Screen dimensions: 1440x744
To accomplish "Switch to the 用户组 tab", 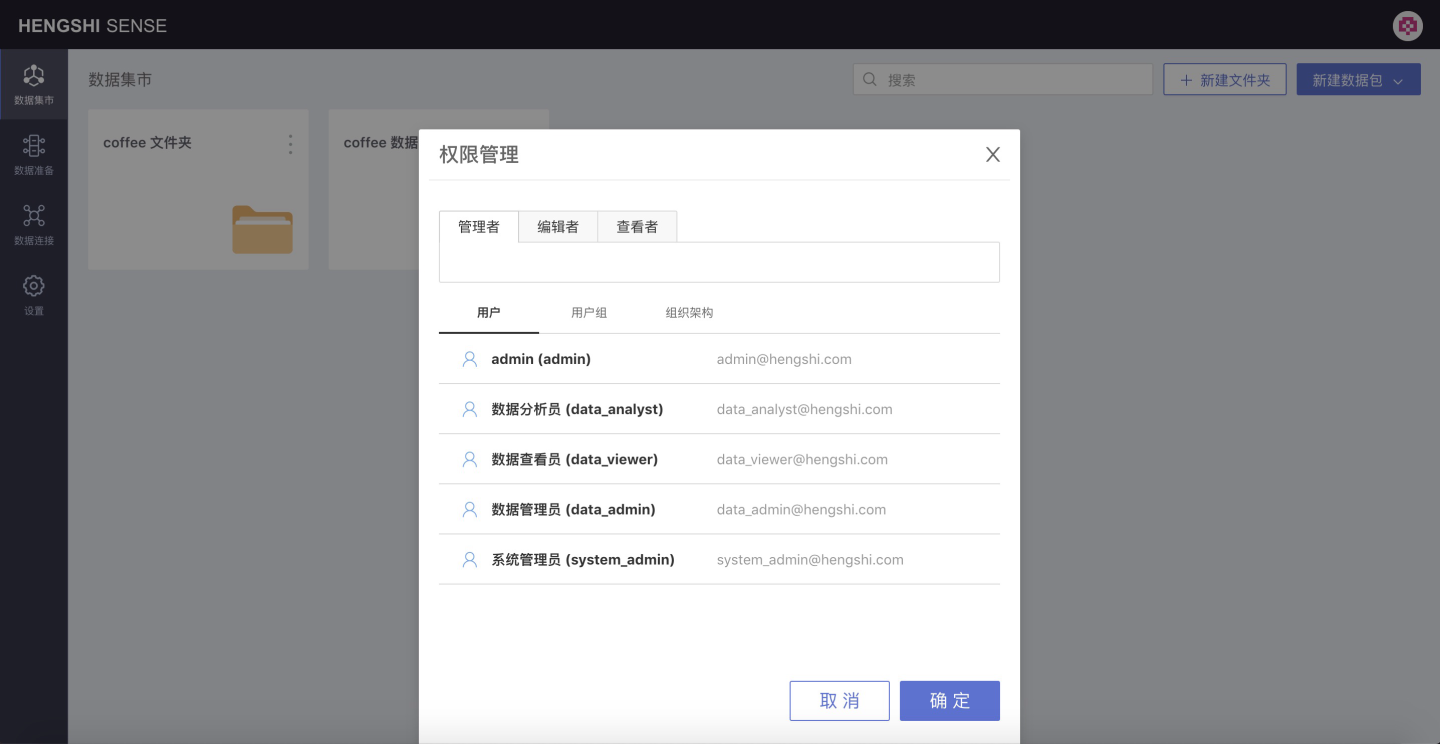I will (589, 313).
